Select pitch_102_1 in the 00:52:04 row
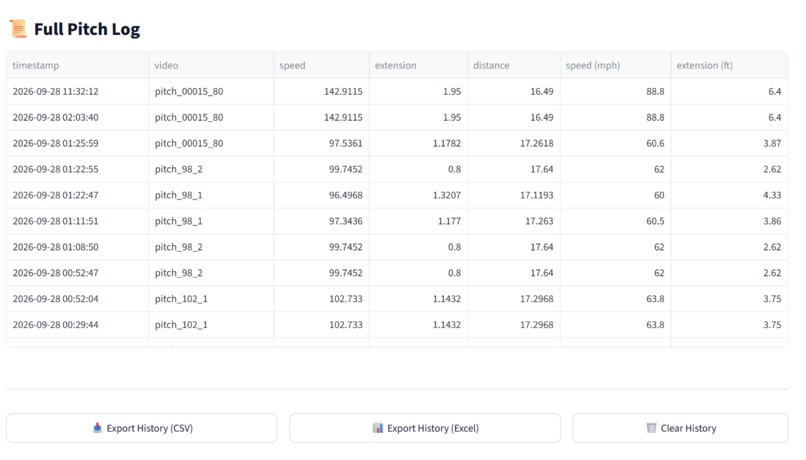The height and width of the screenshot is (460, 806). (181, 299)
